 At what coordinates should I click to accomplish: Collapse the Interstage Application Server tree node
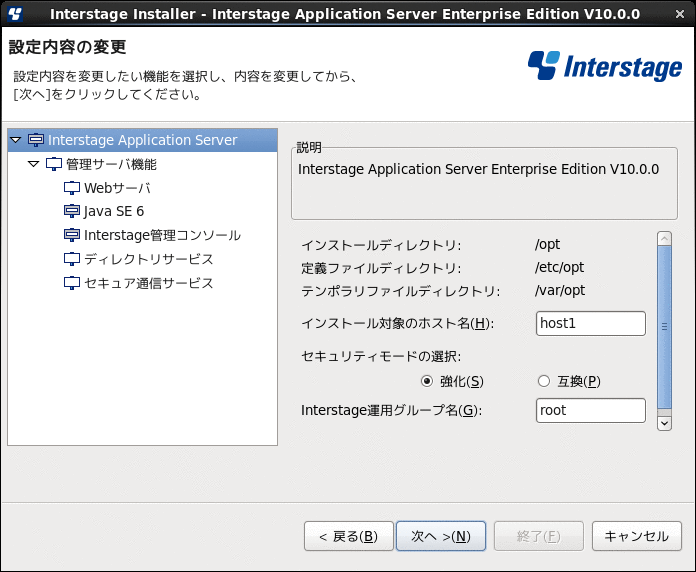pos(16,140)
